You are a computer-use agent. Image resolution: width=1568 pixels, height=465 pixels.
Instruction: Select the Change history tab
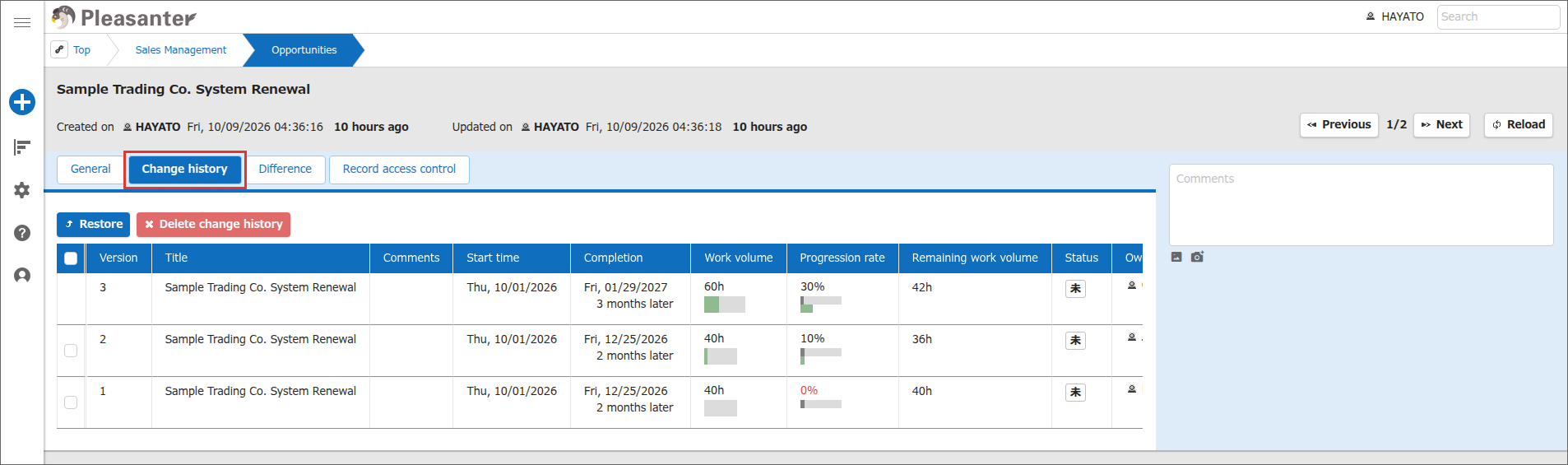click(x=184, y=169)
